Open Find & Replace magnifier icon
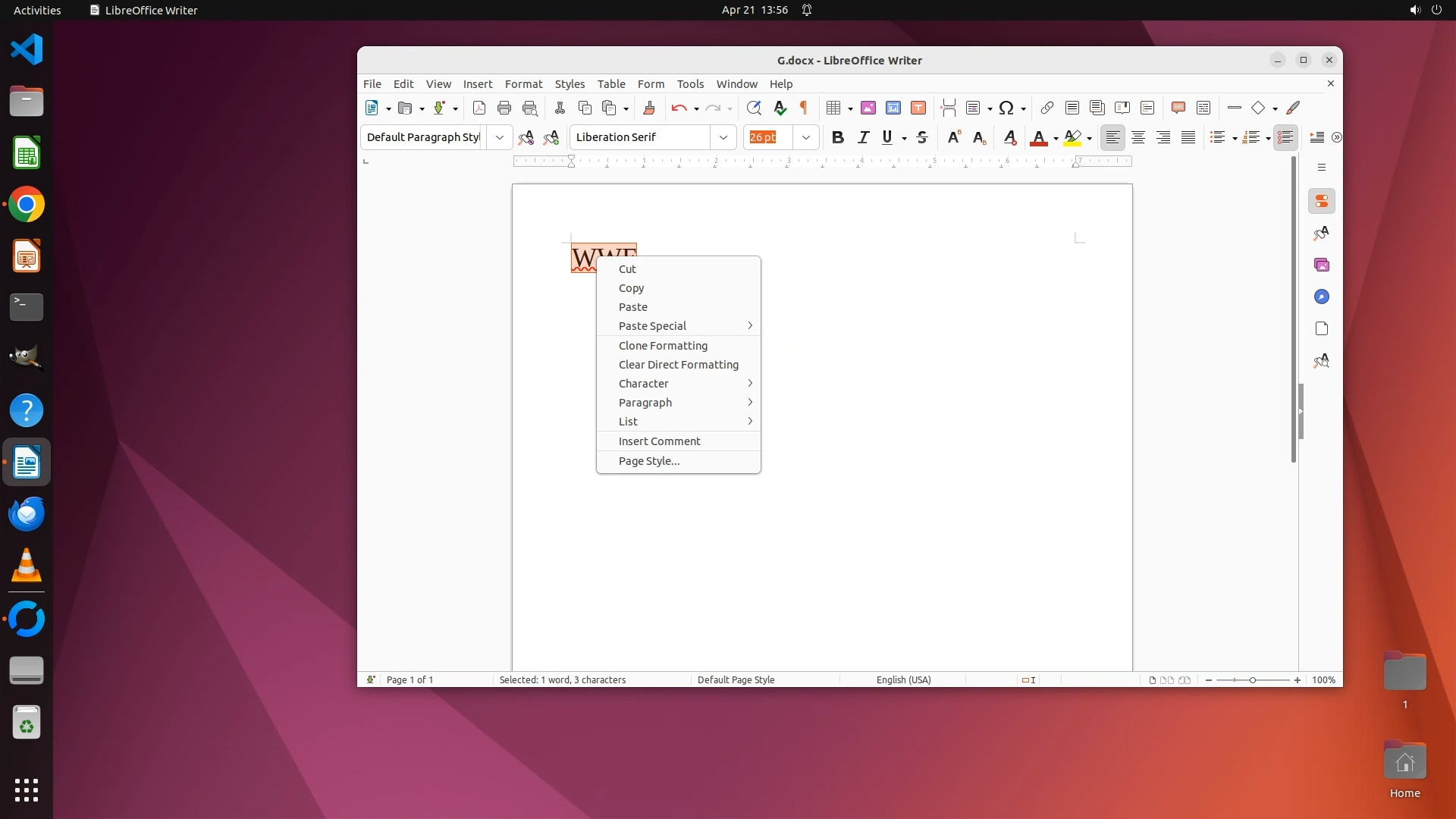Image resolution: width=1456 pixels, height=819 pixels. (x=753, y=108)
